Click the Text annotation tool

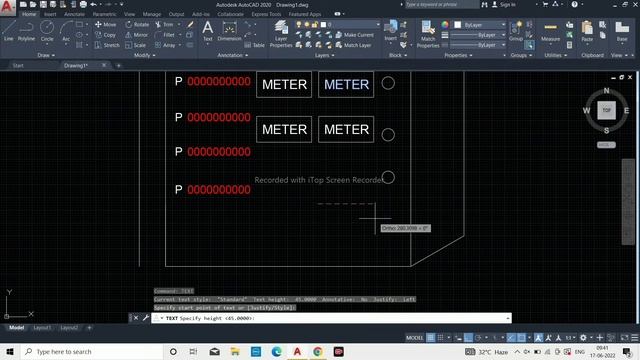click(207, 31)
